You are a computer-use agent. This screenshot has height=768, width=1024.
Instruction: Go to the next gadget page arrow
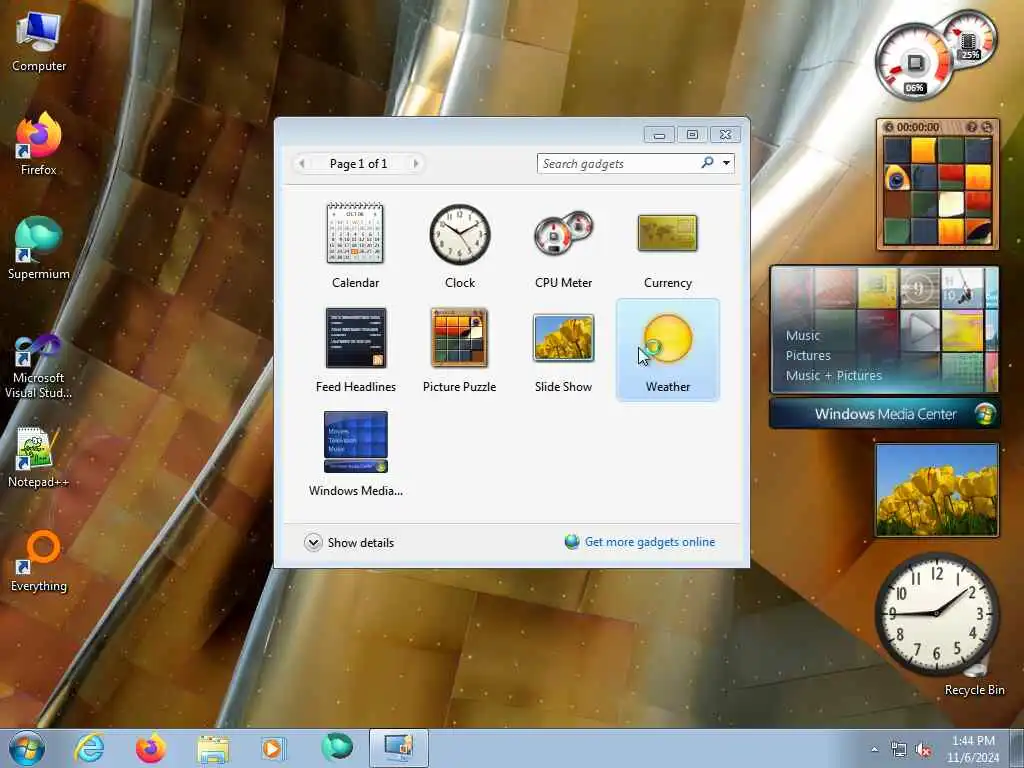[415, 163]
